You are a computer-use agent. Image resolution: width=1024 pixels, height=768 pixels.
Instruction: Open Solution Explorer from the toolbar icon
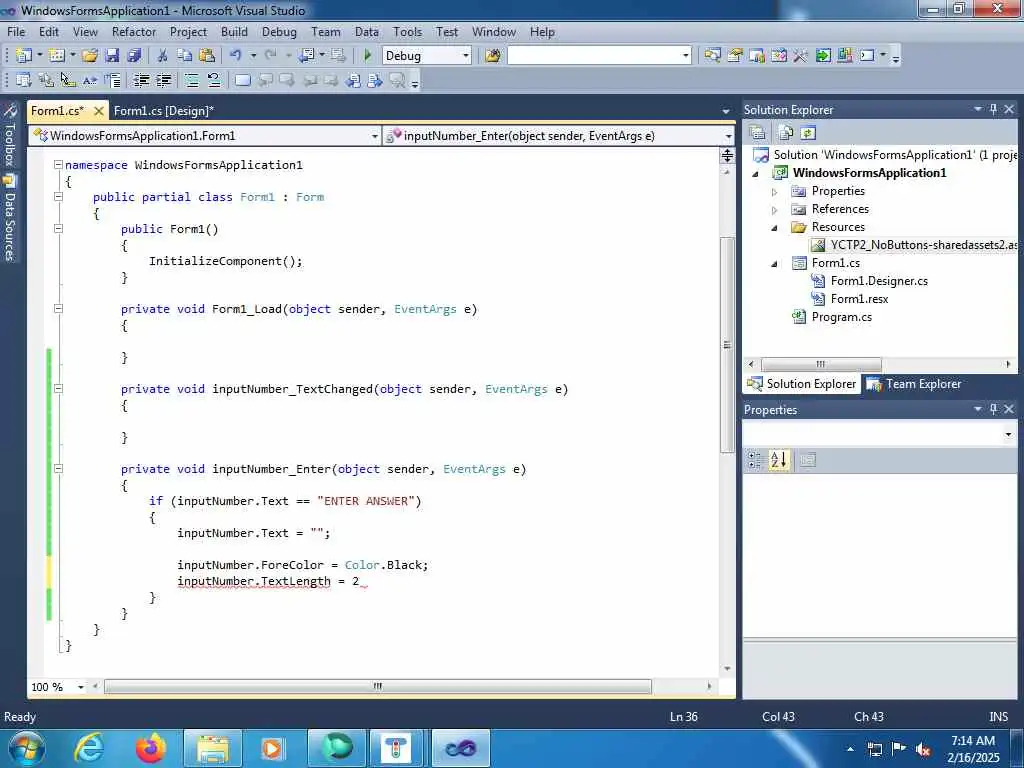pos(712,56)
